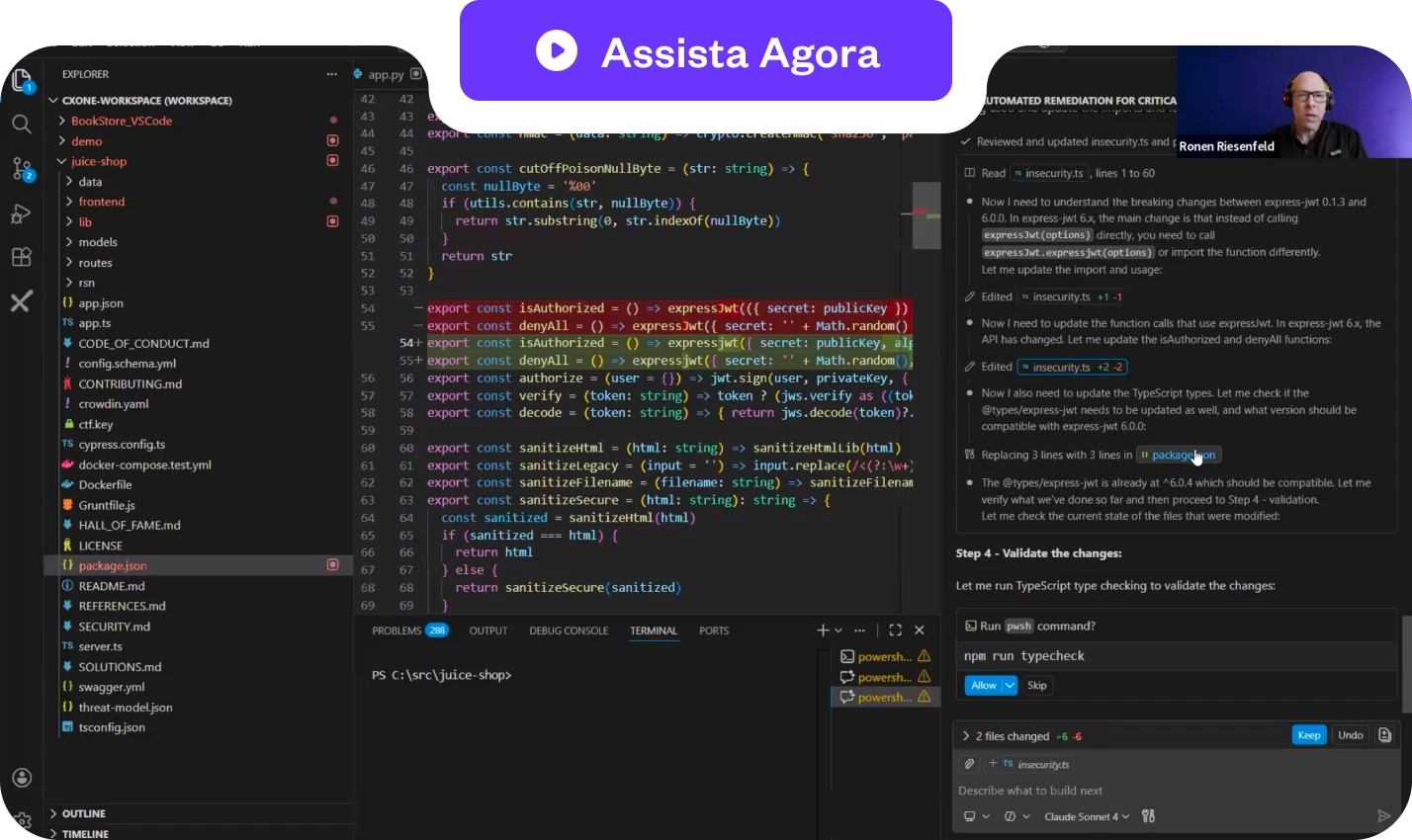Open the Run and Debug view
1412x840 pixels.
(21, 213)
